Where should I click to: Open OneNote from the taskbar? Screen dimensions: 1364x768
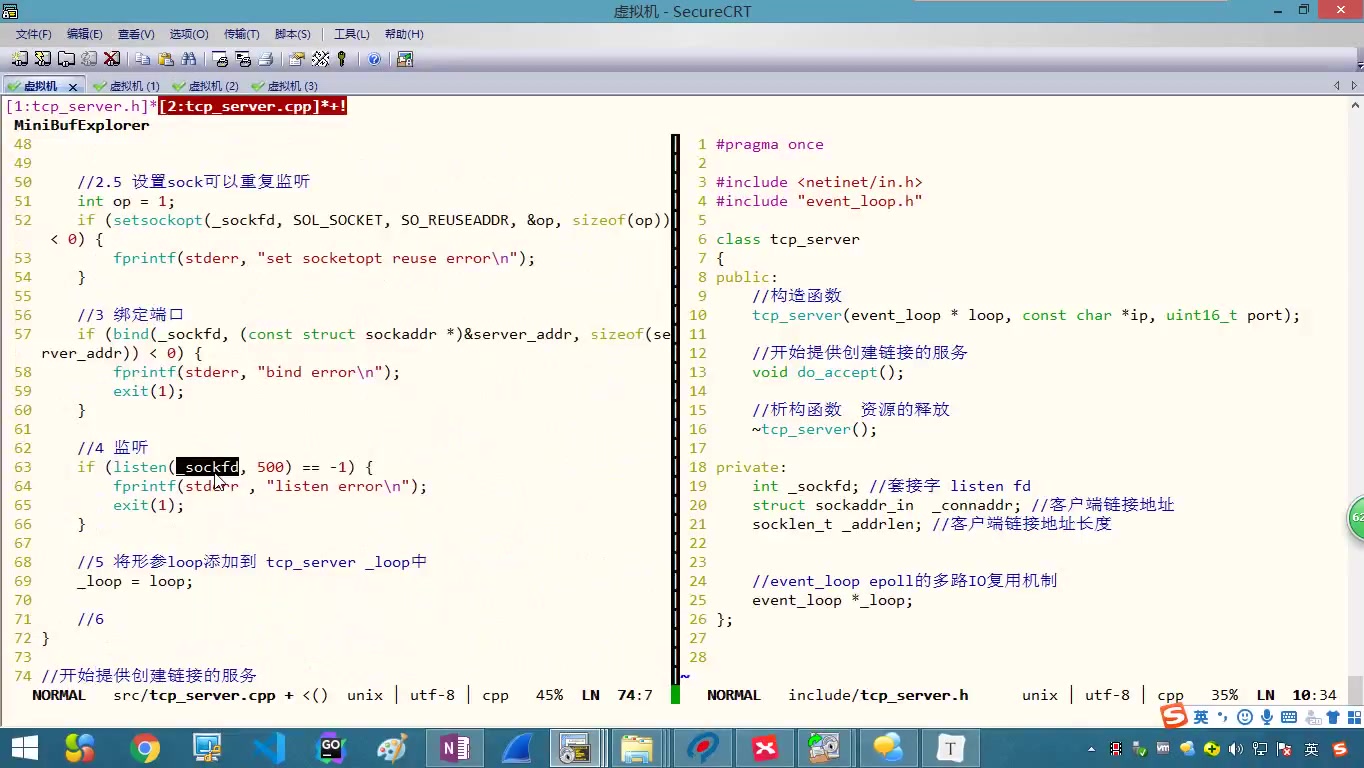pyautogui.click(x=455, y=748)
